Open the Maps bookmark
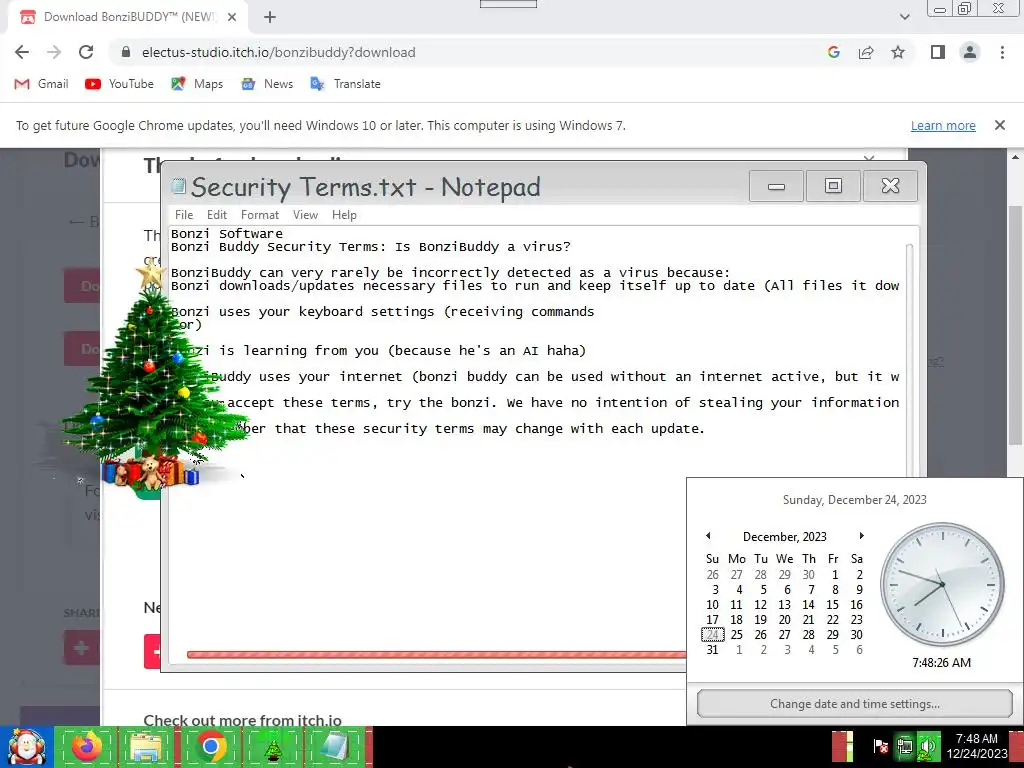Image resolution: width=1024 pixels, height=768 pixels. [197, 84]
